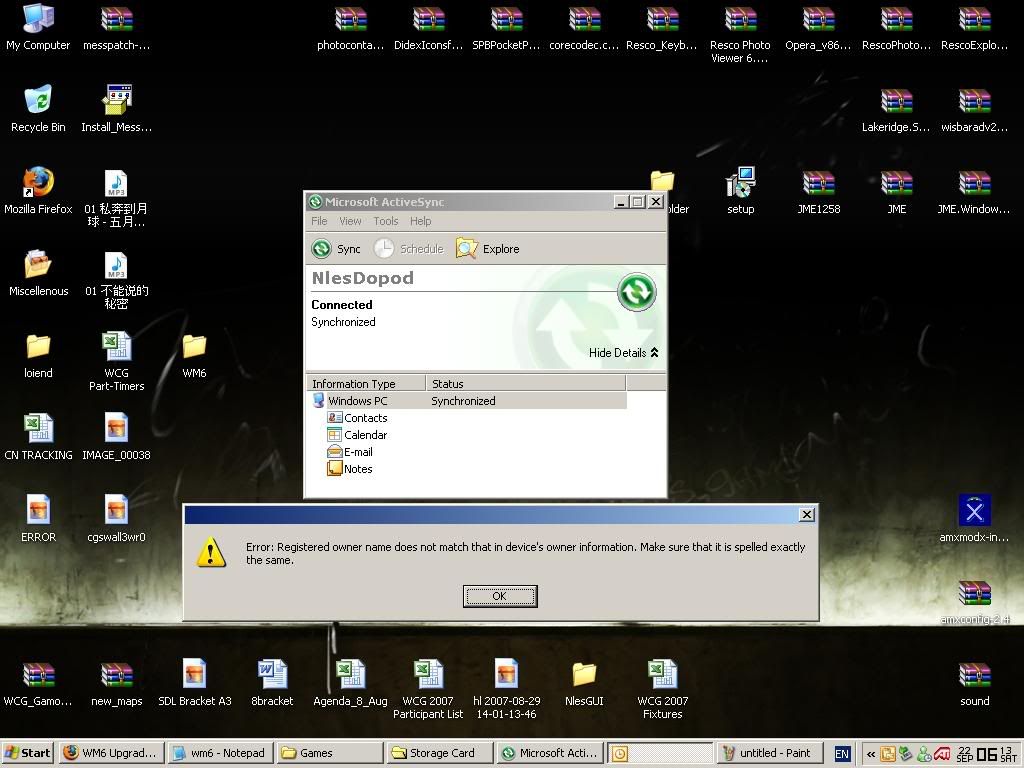
Task: Select the CN TRACKING Excel file icon
Action: click(x=38, y=429)
